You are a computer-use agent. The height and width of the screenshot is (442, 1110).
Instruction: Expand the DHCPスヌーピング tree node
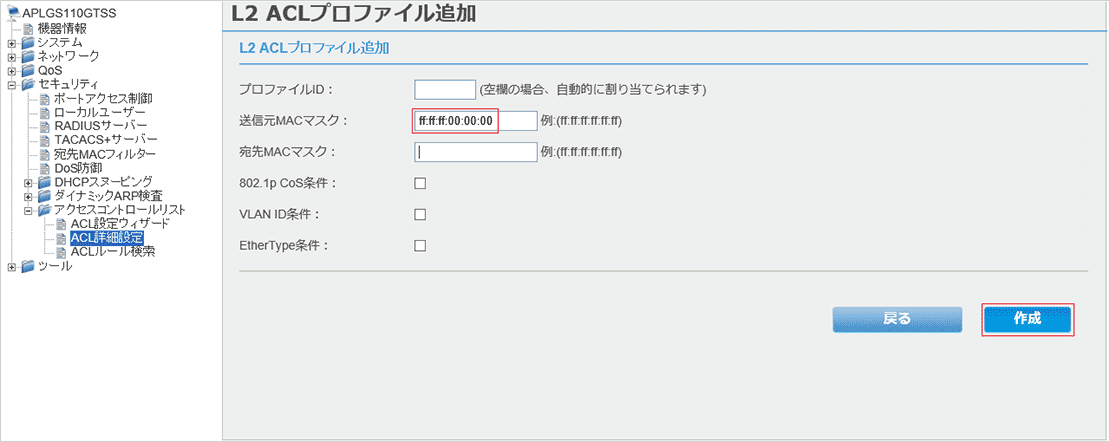point(28,183)
